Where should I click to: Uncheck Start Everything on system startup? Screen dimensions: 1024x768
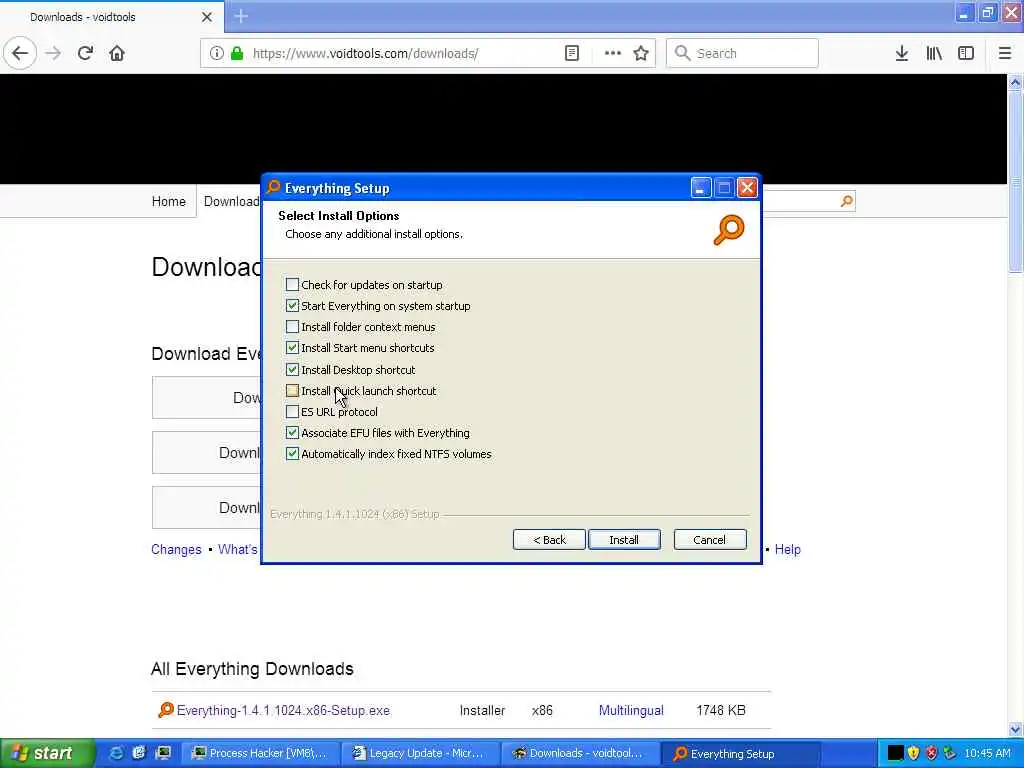pyautogui.click(x=293, y=306)
